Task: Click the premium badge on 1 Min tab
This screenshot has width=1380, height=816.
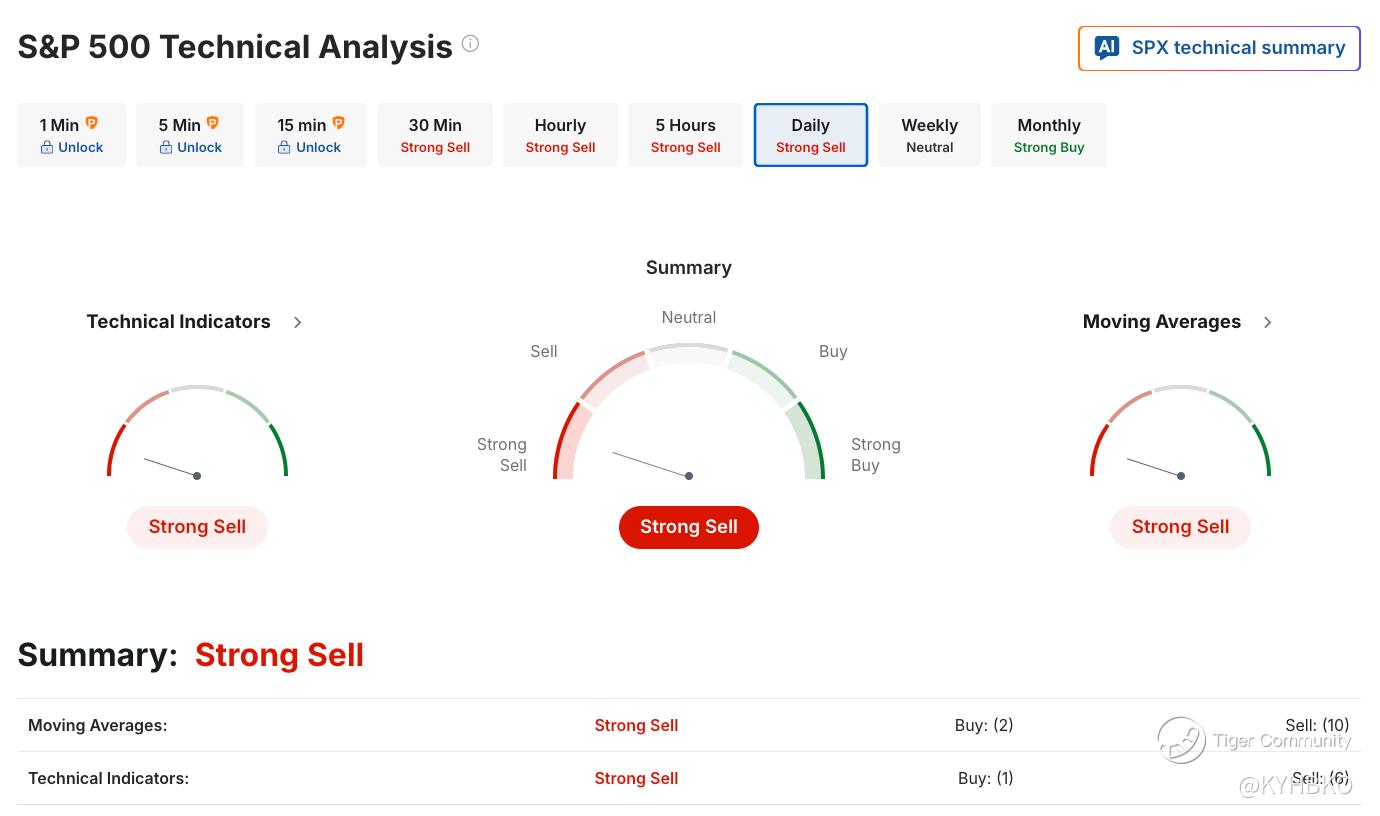Action: pos(92,123)
